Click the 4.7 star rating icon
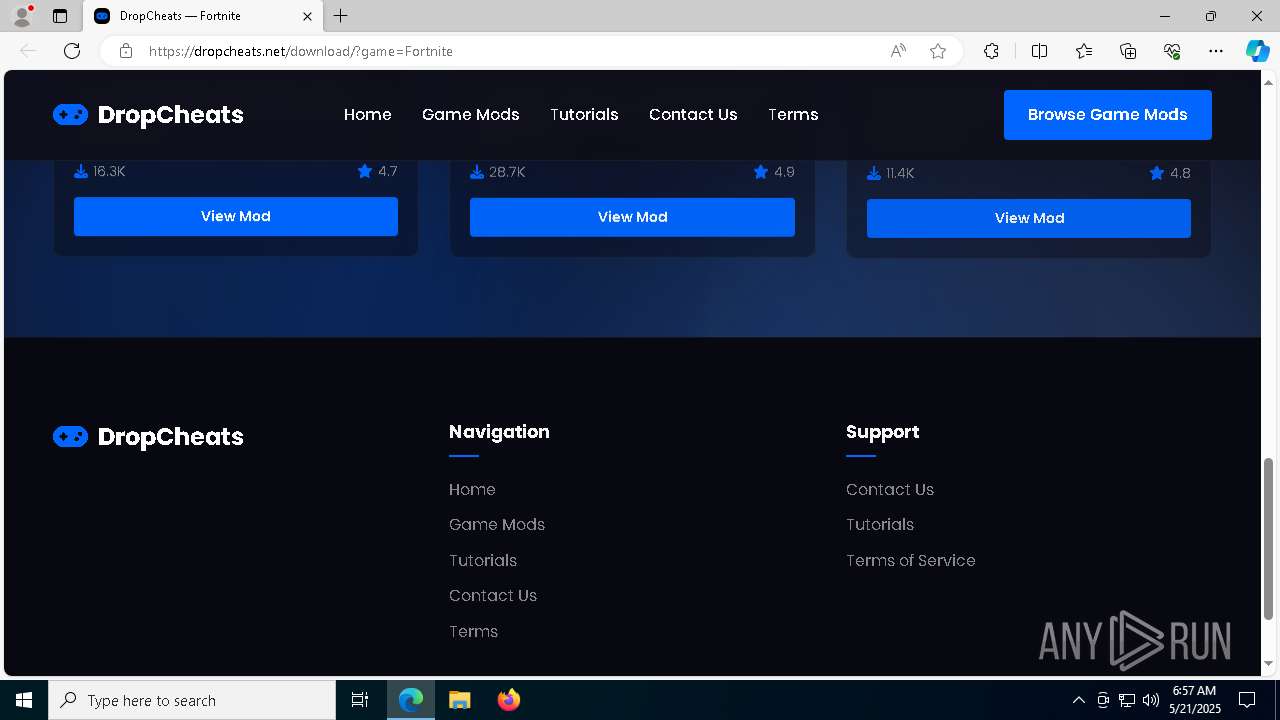This screenshot has height=720, width=1280. click(365, 171)
